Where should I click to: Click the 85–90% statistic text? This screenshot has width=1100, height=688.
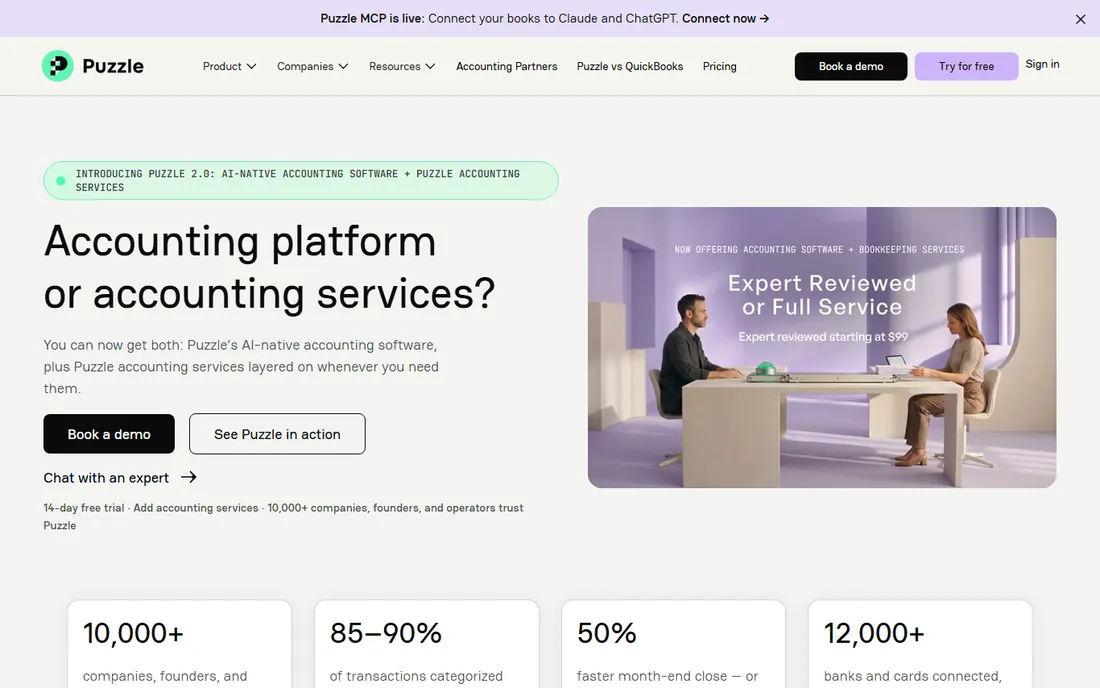pyautogui.click(x=386, y=633)
